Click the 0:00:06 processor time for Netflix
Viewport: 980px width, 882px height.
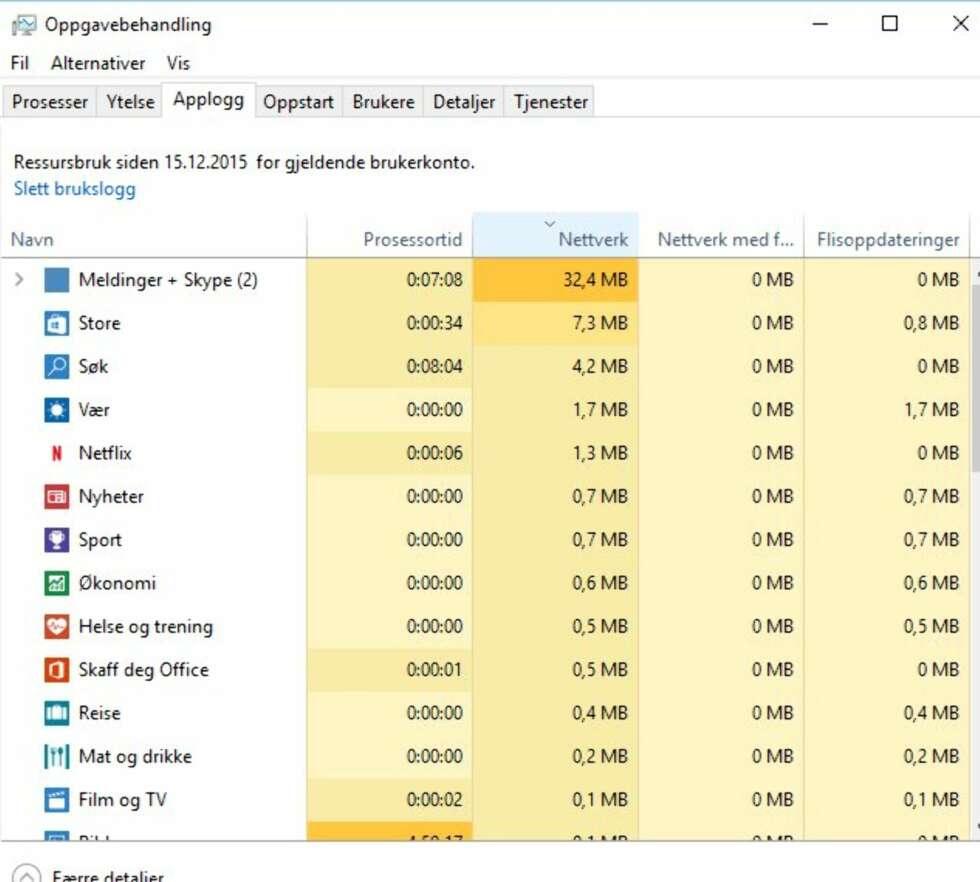pos(434,453)
